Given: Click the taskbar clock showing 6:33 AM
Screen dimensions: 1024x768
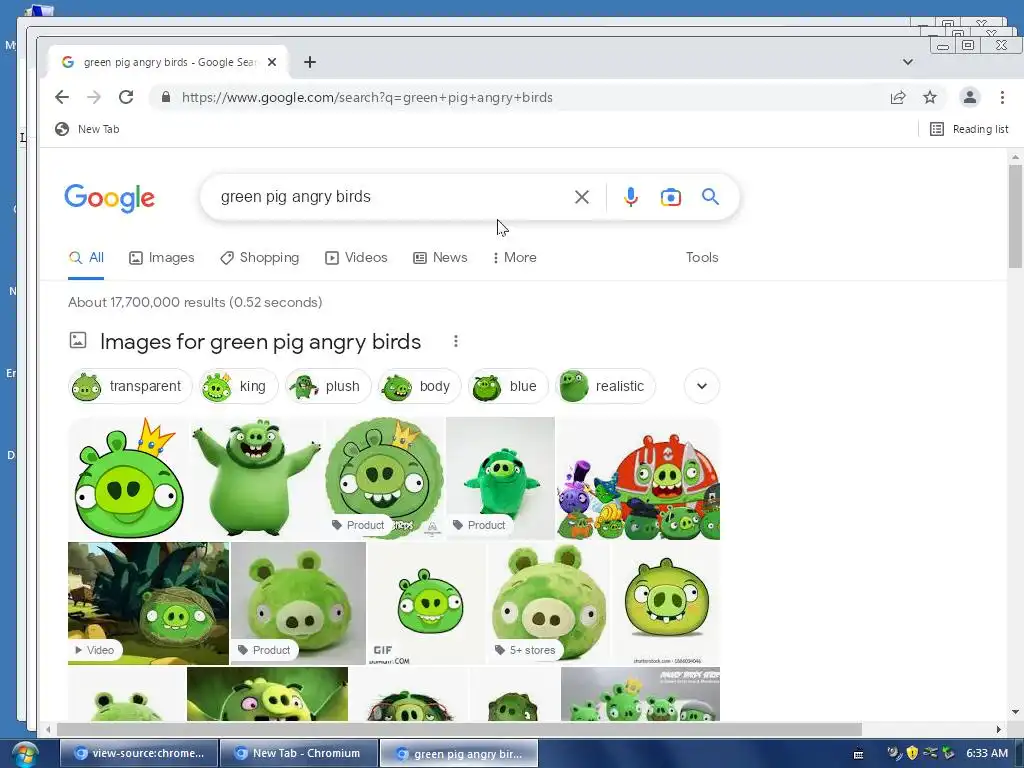Looking at the screenshot, I should pyautogui.click(x=987, y=753).
